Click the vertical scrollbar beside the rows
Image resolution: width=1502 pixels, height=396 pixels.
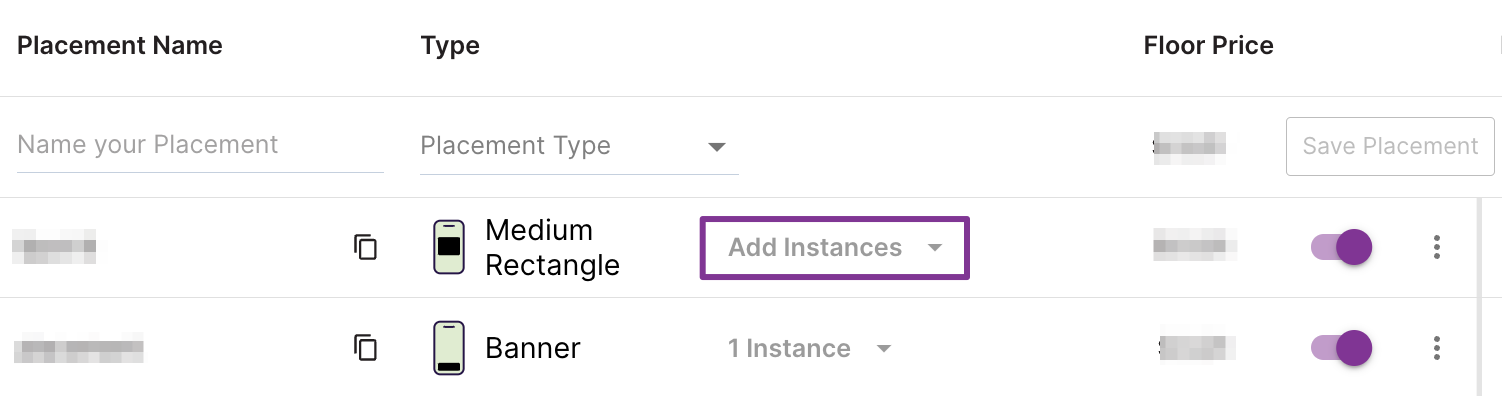1481,297
